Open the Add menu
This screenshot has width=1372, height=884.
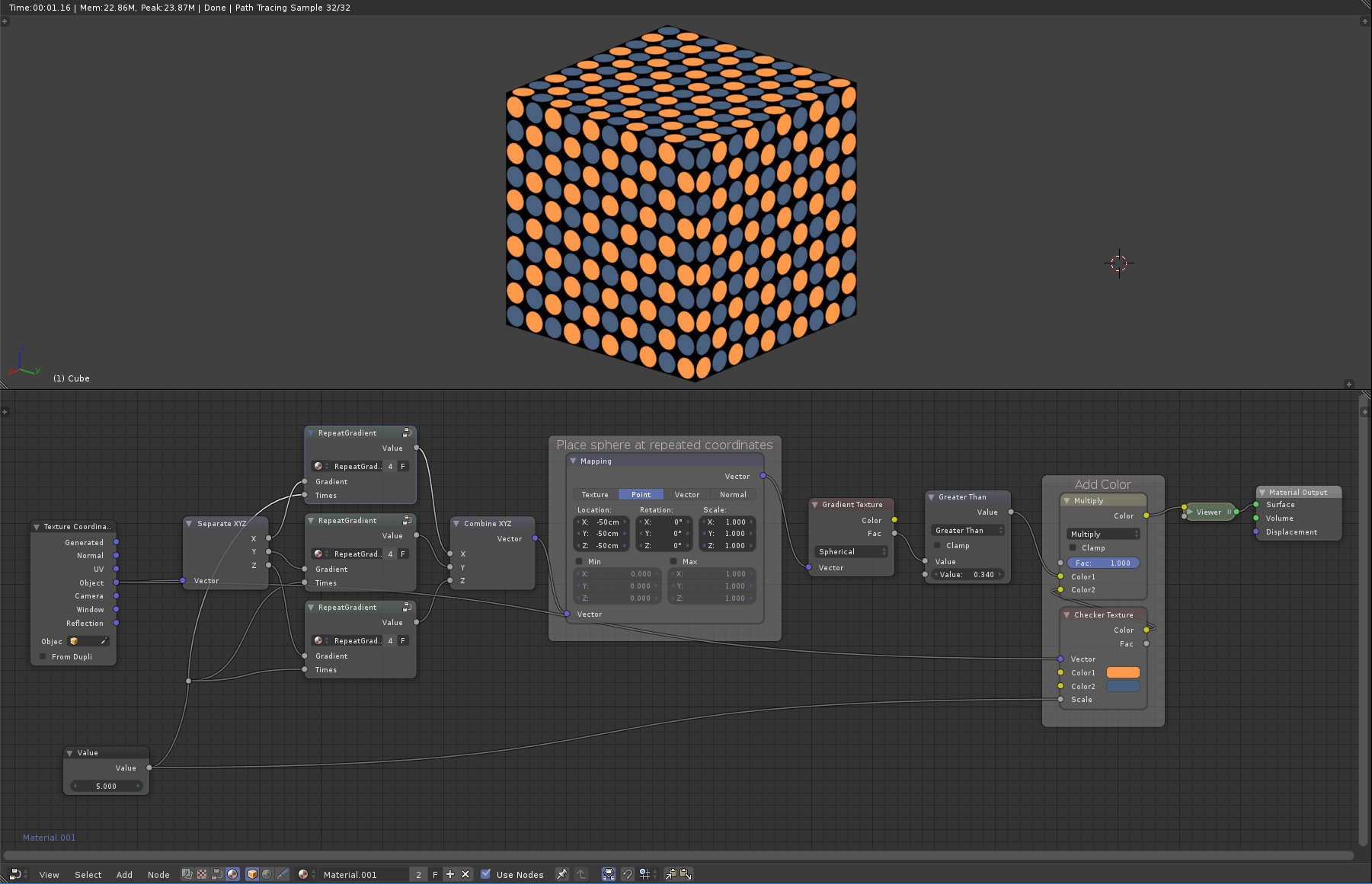point(124,875)
